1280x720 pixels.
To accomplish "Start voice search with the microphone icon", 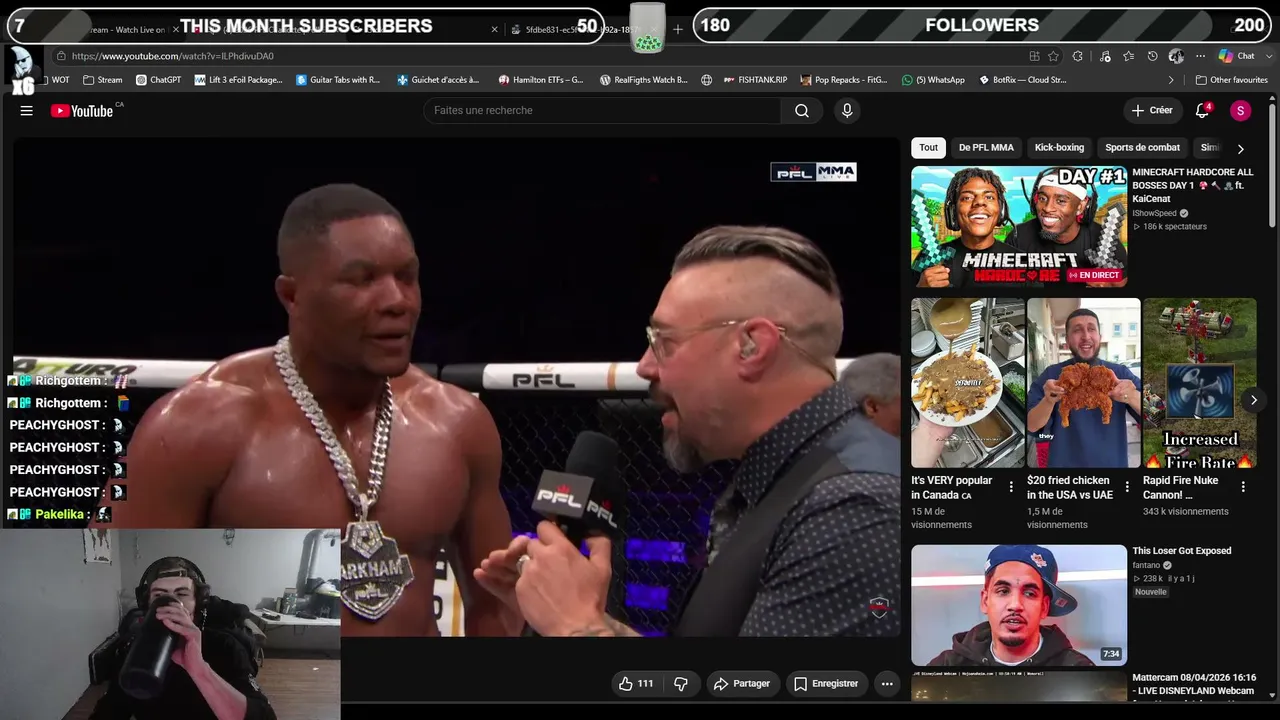I will tap(847, 111).
